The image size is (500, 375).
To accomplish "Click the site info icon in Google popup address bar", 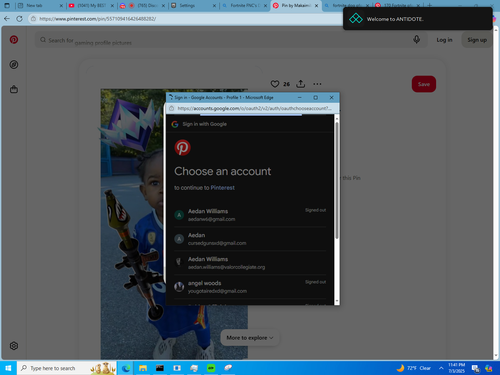I will (171, 108).
